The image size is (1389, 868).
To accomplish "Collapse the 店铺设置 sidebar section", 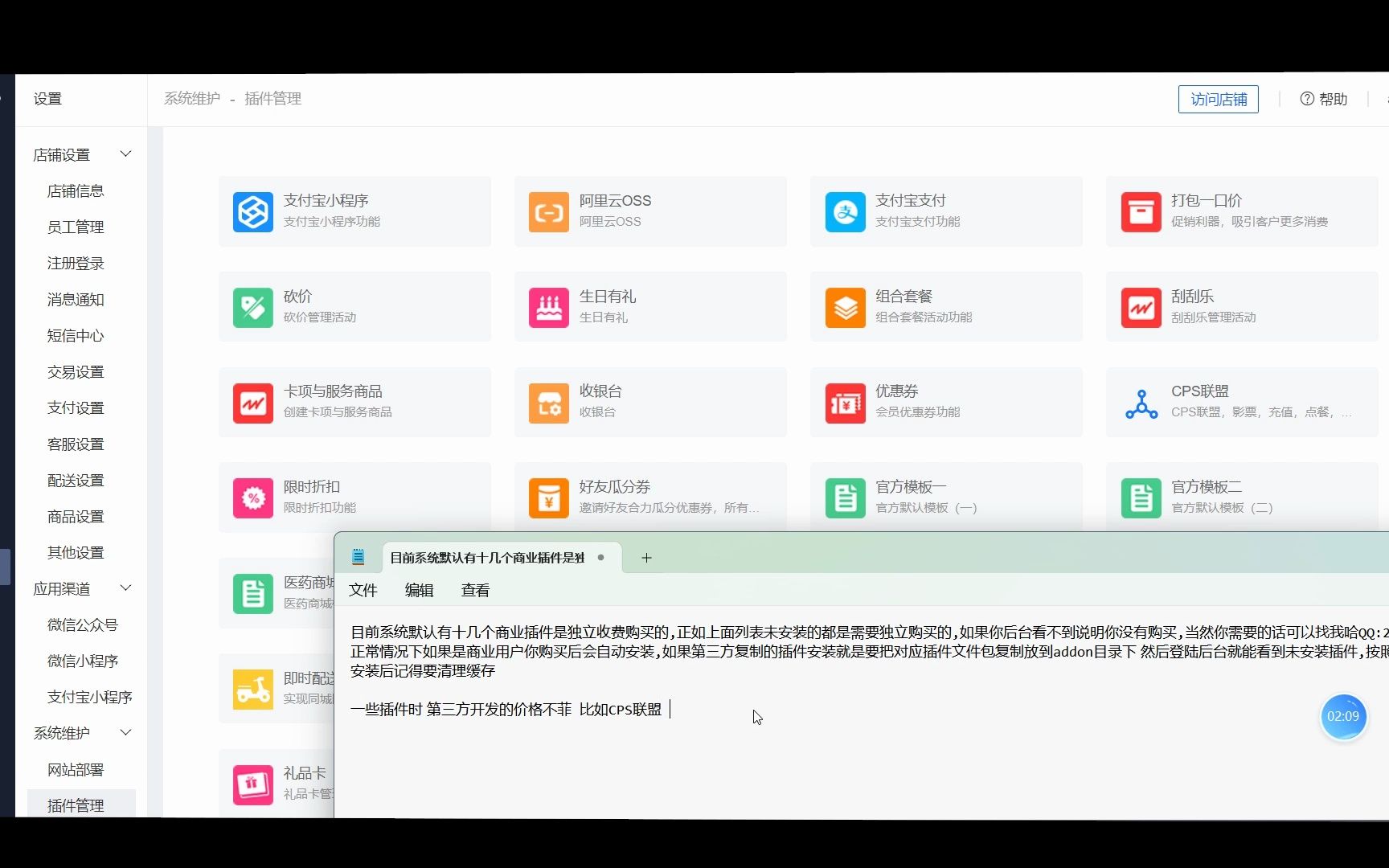I will [125, 154].
